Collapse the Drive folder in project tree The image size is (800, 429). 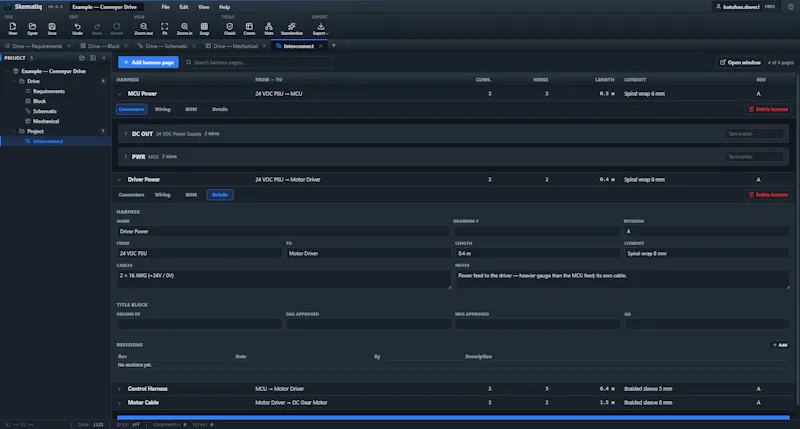(15, 81)
